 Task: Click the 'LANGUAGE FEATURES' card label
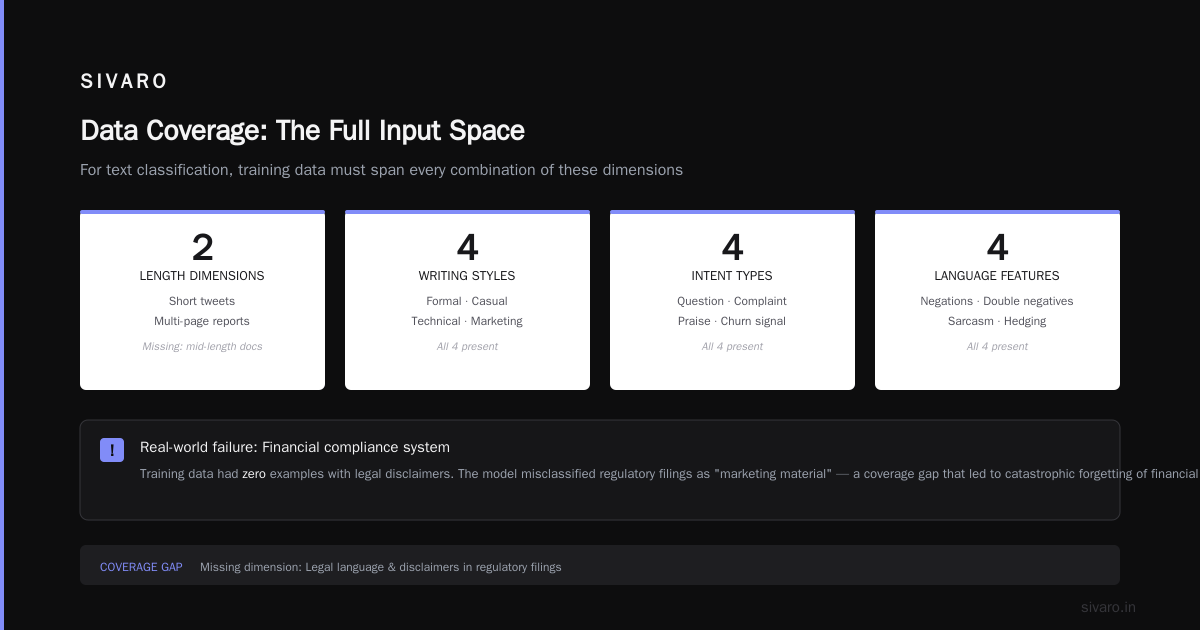click(997, 276)
